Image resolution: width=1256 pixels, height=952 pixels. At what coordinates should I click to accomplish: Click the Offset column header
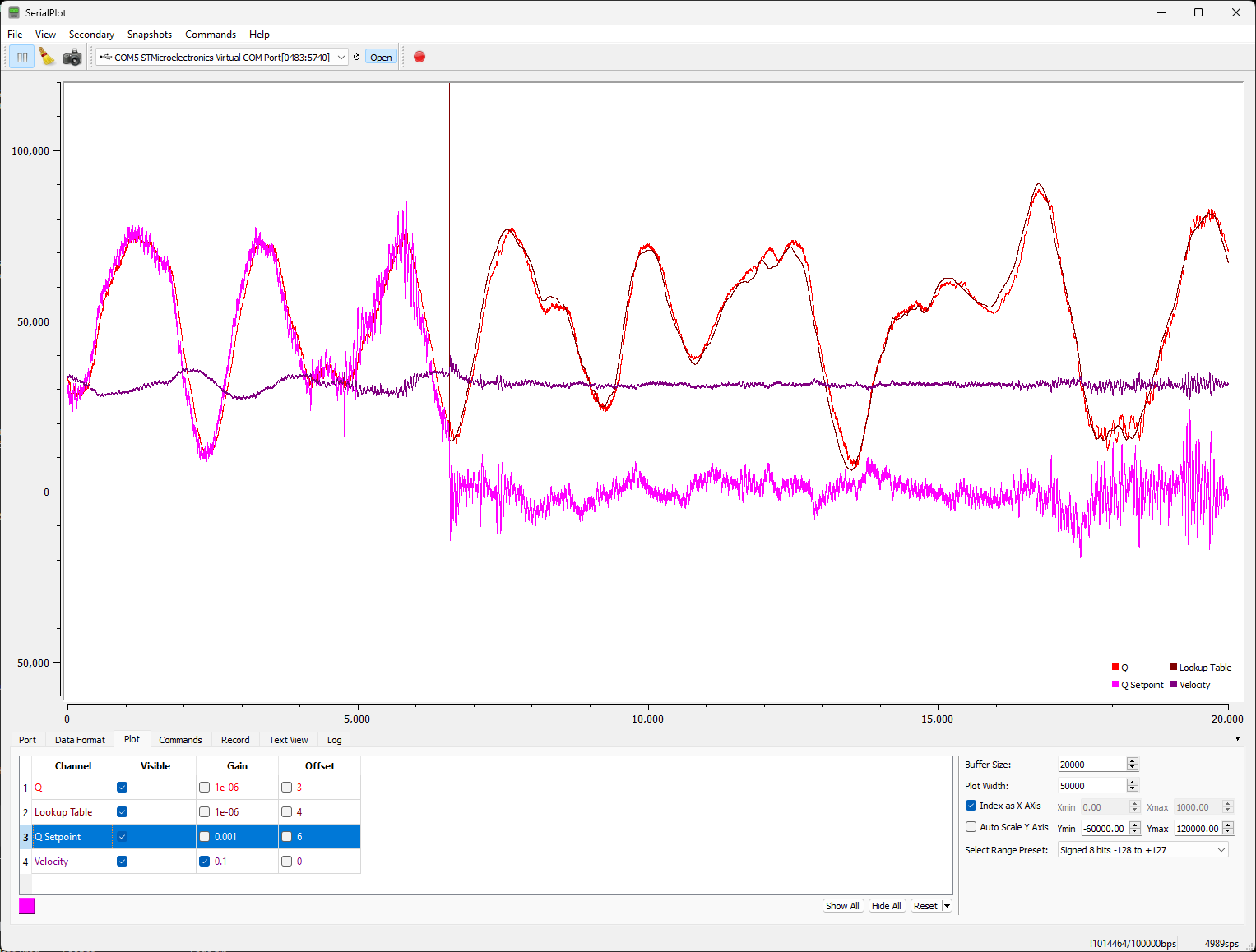coord(320,765)
